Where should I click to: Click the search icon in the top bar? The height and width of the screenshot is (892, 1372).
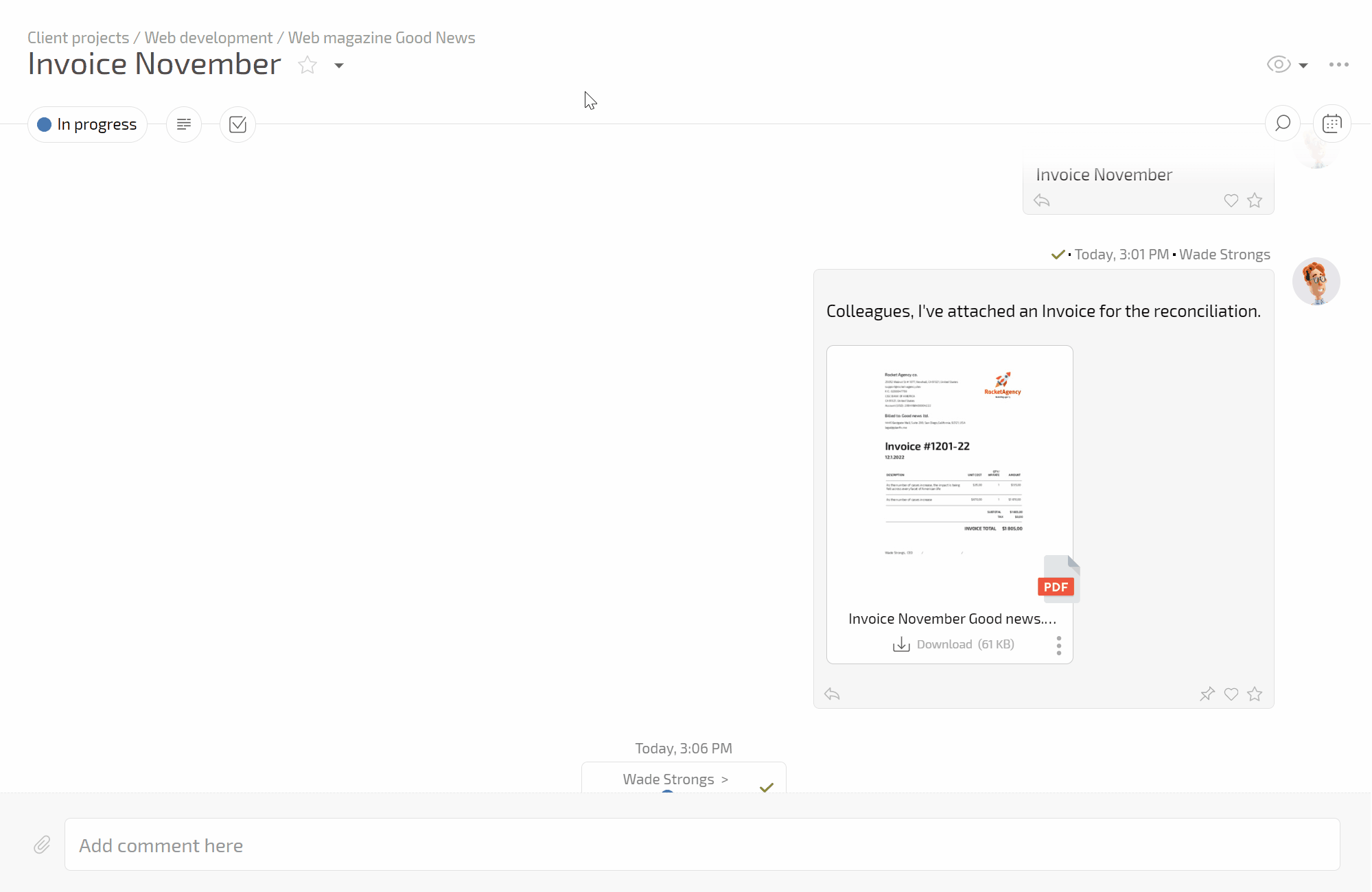pos(1283,124)
